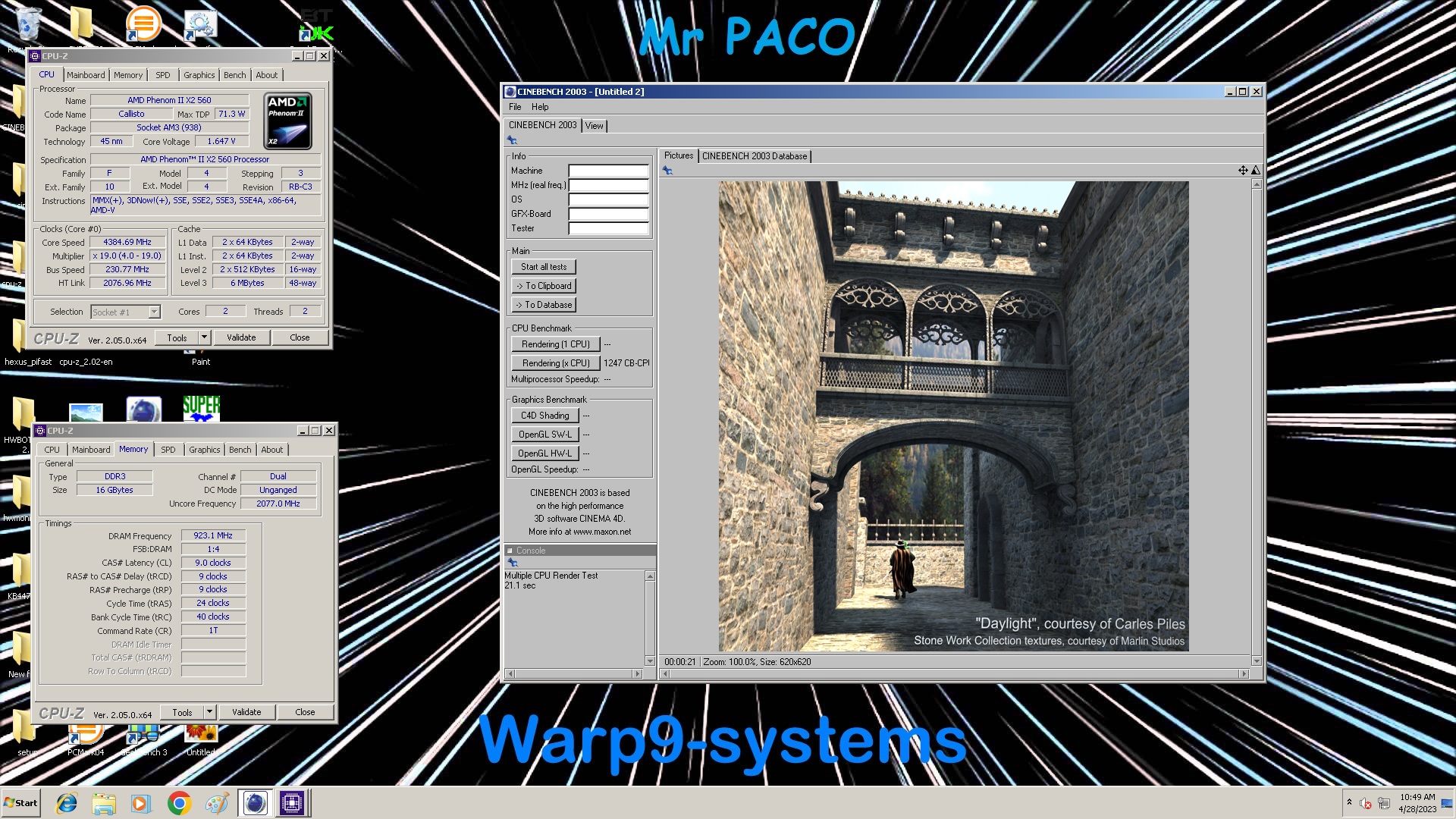Switch to Cinebench via its taskbar button
1456x819 pixels.
click(255, 803)
